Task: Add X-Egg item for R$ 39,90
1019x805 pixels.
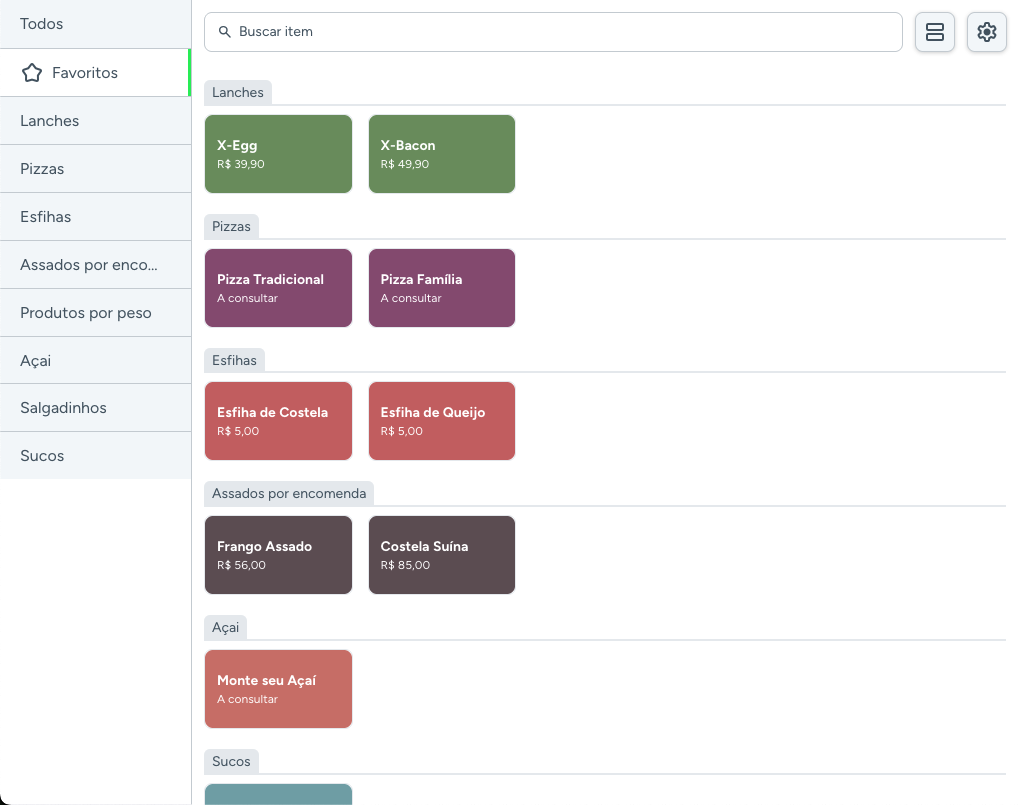Action: tap(278, 154)
